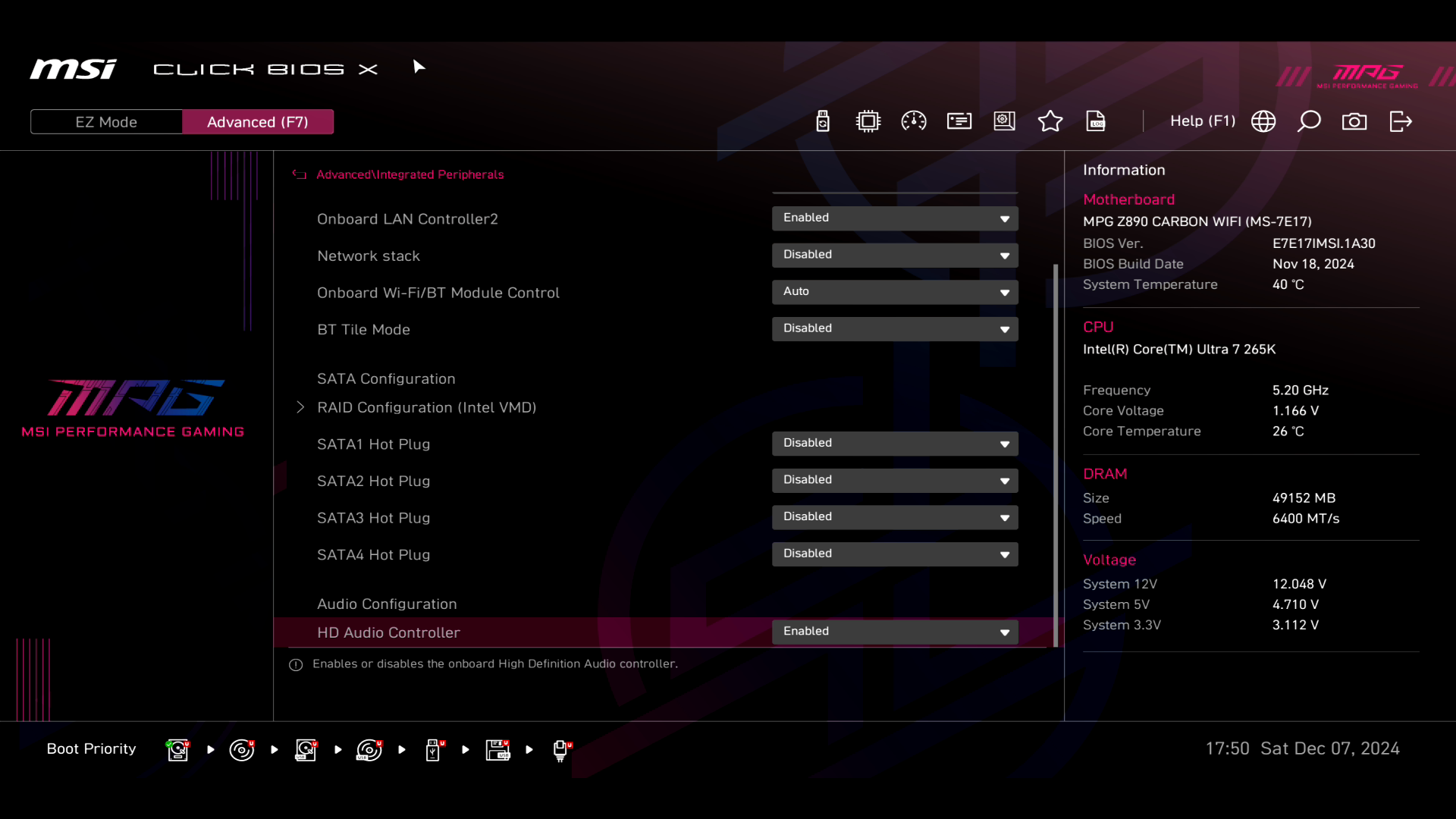Open the M-Flash BIOS update tool
This screenshot has height=819, width=1456.
coord(822,121)
